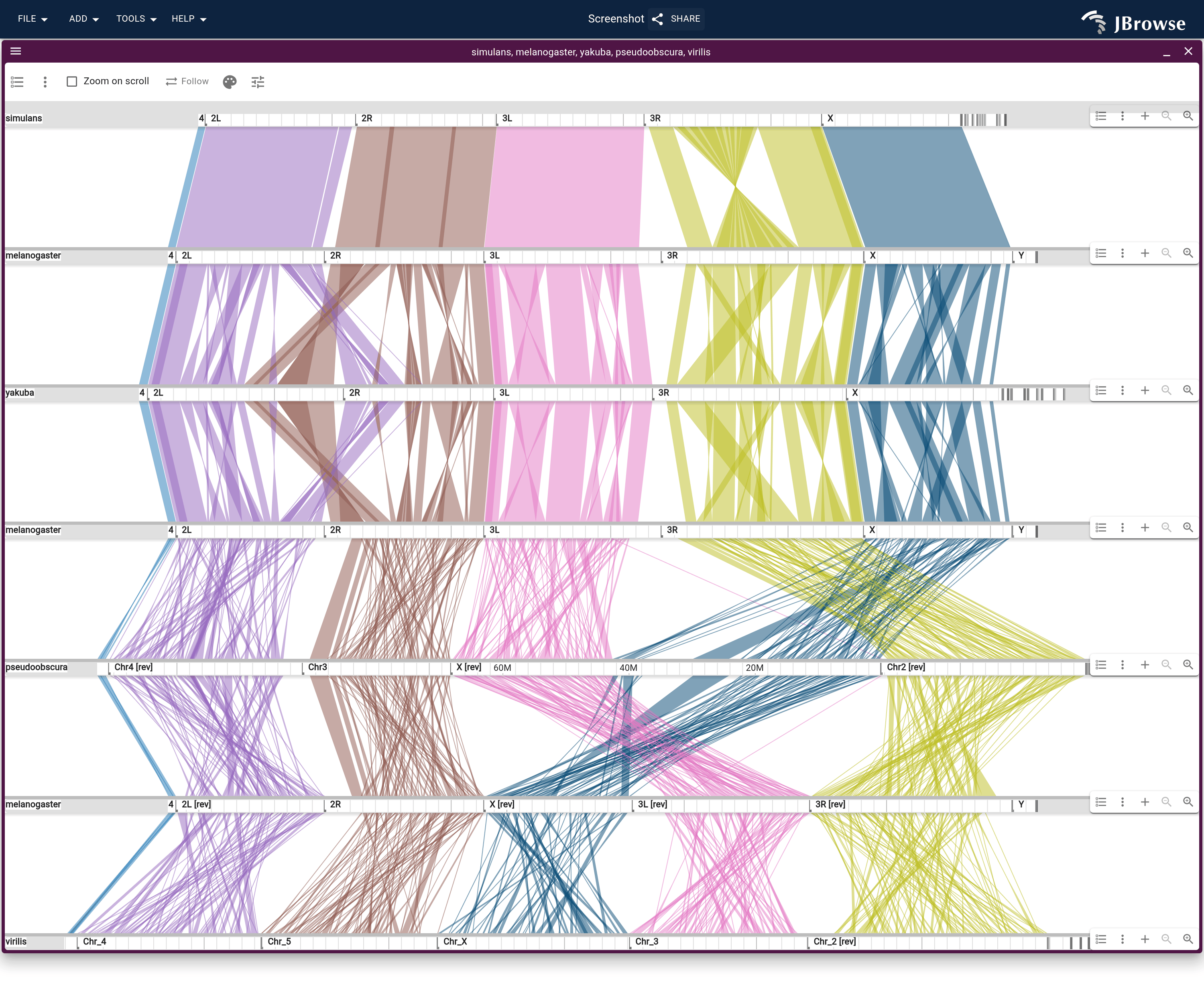The image size is (1204, 995).
Task: Click the simulans row label
Action: tap(24, 119)
